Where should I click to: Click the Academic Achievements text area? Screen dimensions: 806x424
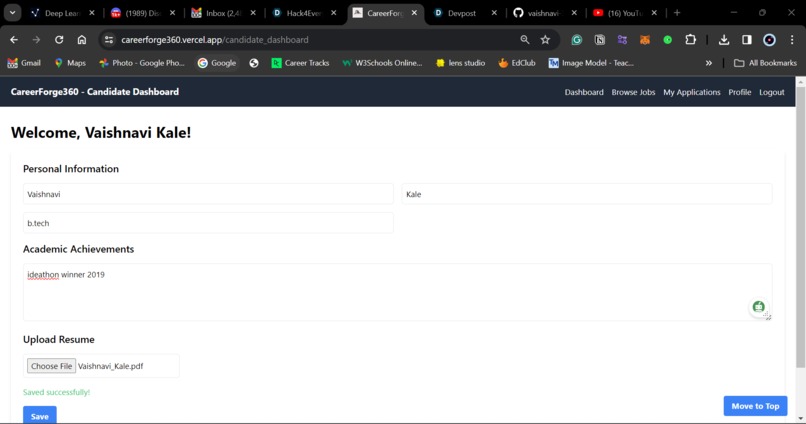397,292
